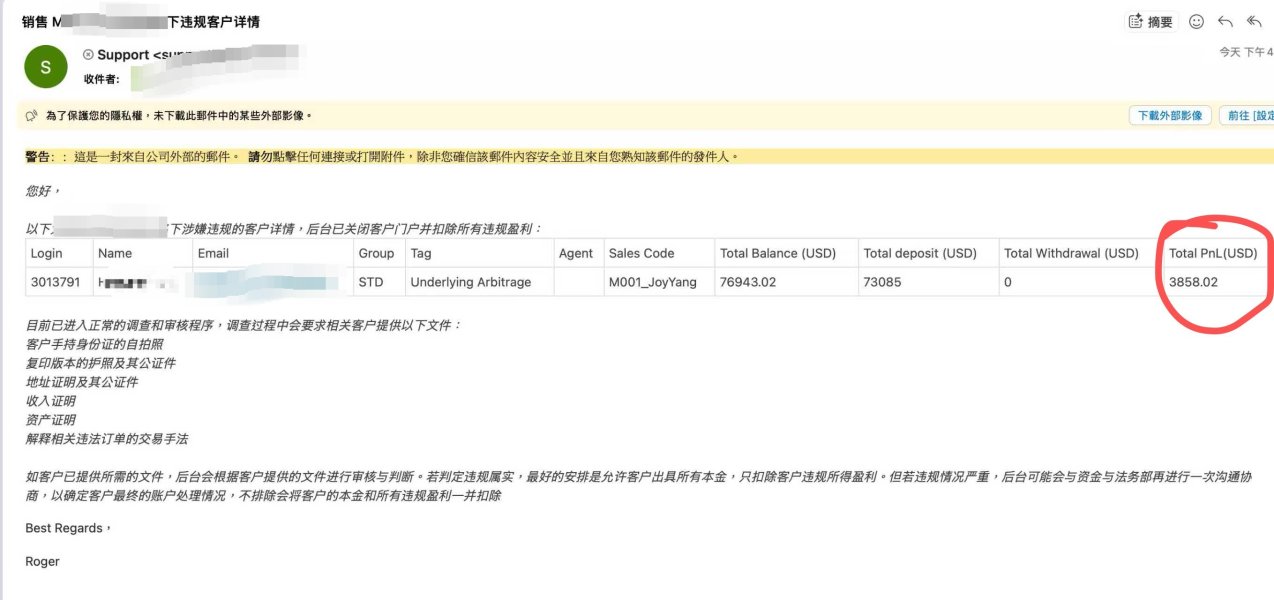Open the emoji reaction icon
1274x600 pixels.
[1196, 22]
